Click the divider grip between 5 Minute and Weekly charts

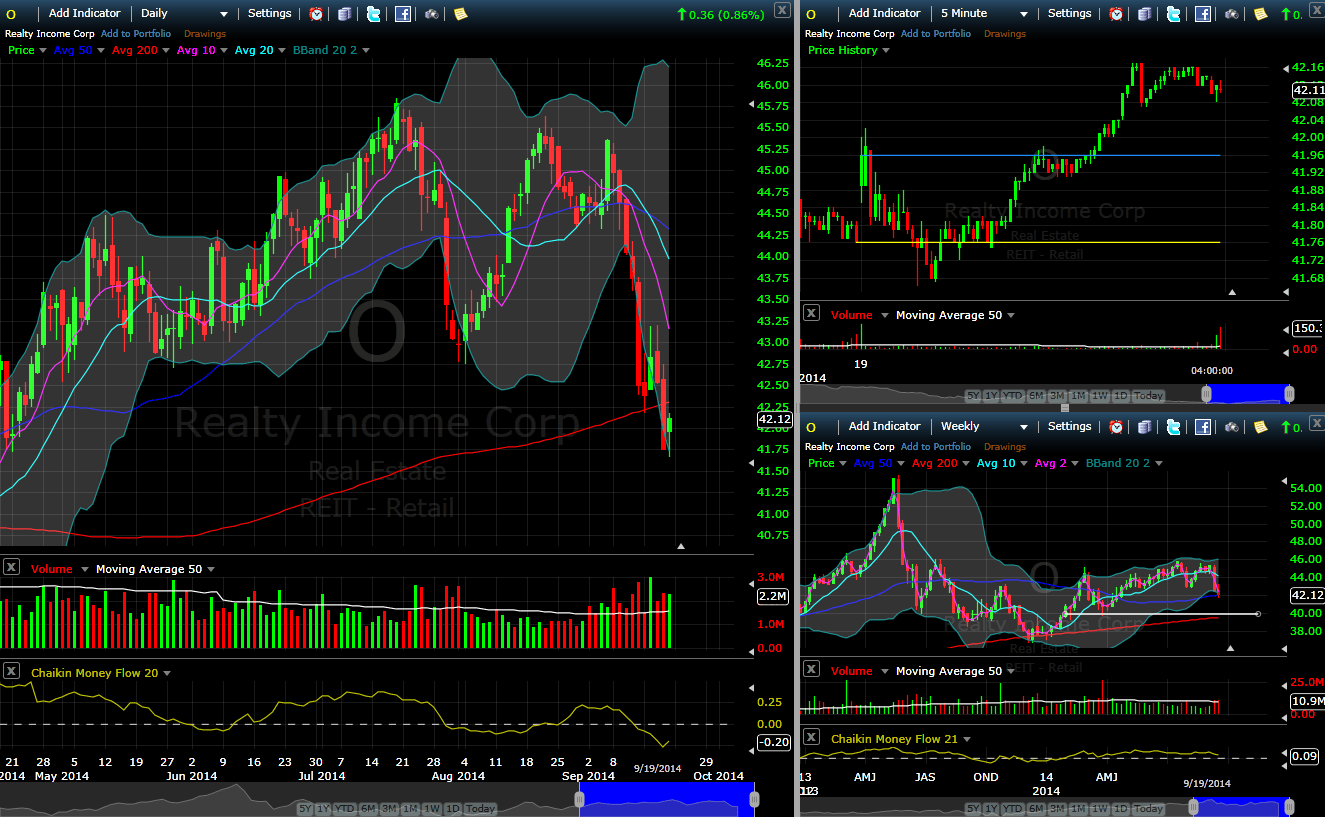click(x=1064, y=408)
